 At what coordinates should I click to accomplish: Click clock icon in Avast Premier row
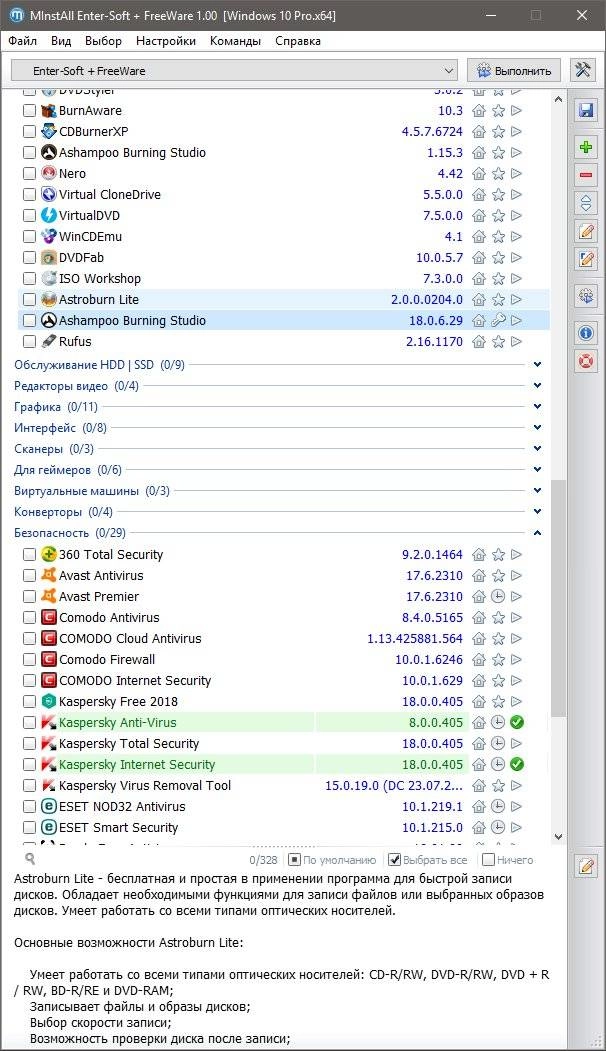point(498,597)
